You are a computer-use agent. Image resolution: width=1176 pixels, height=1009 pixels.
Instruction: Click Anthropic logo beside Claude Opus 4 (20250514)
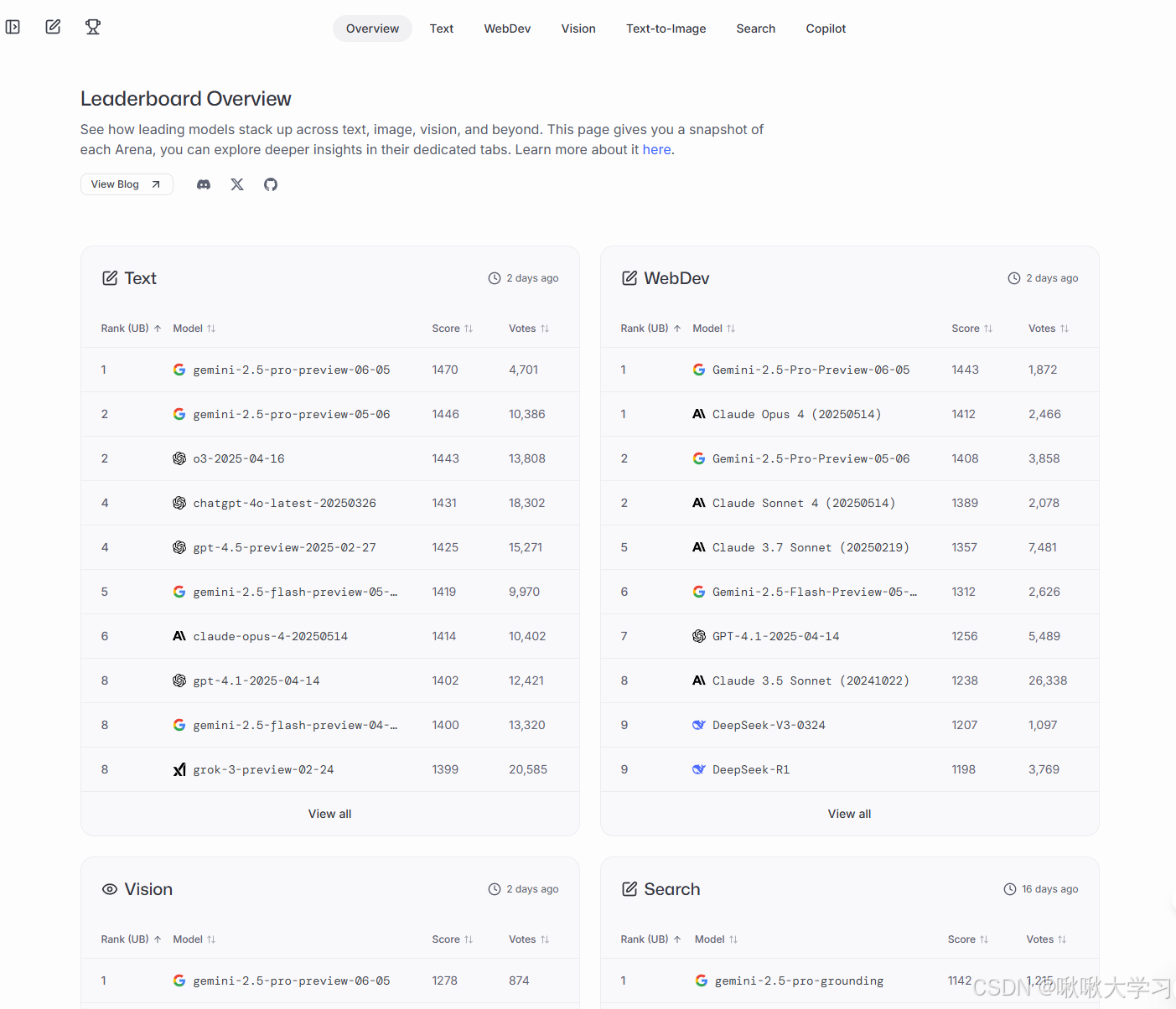(x=699, y=414)
